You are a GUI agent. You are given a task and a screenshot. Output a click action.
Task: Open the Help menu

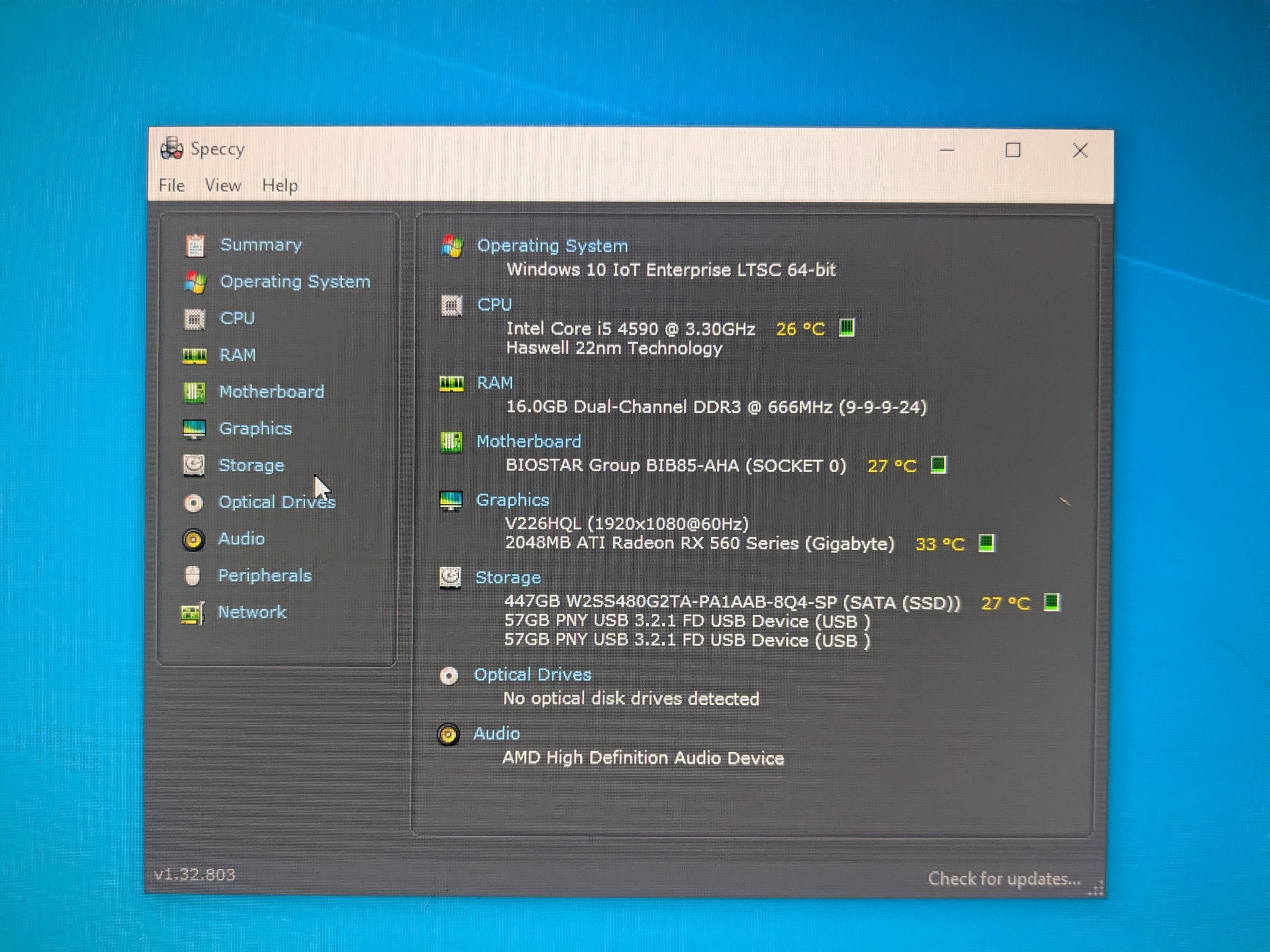pos(280,185)
